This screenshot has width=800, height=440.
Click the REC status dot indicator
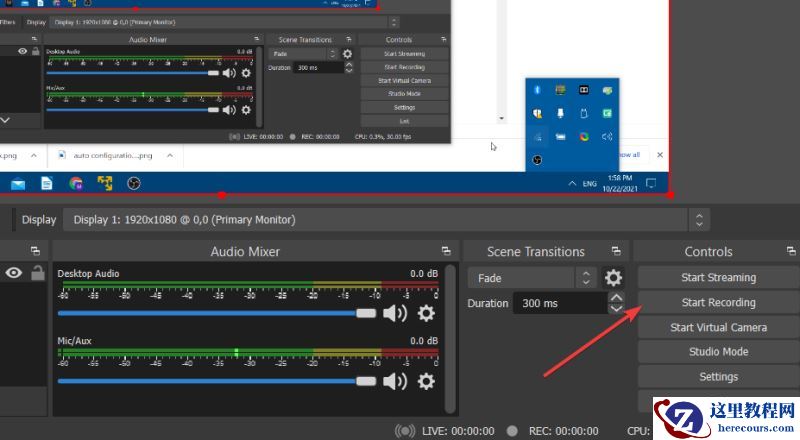(x=512, y=431)
